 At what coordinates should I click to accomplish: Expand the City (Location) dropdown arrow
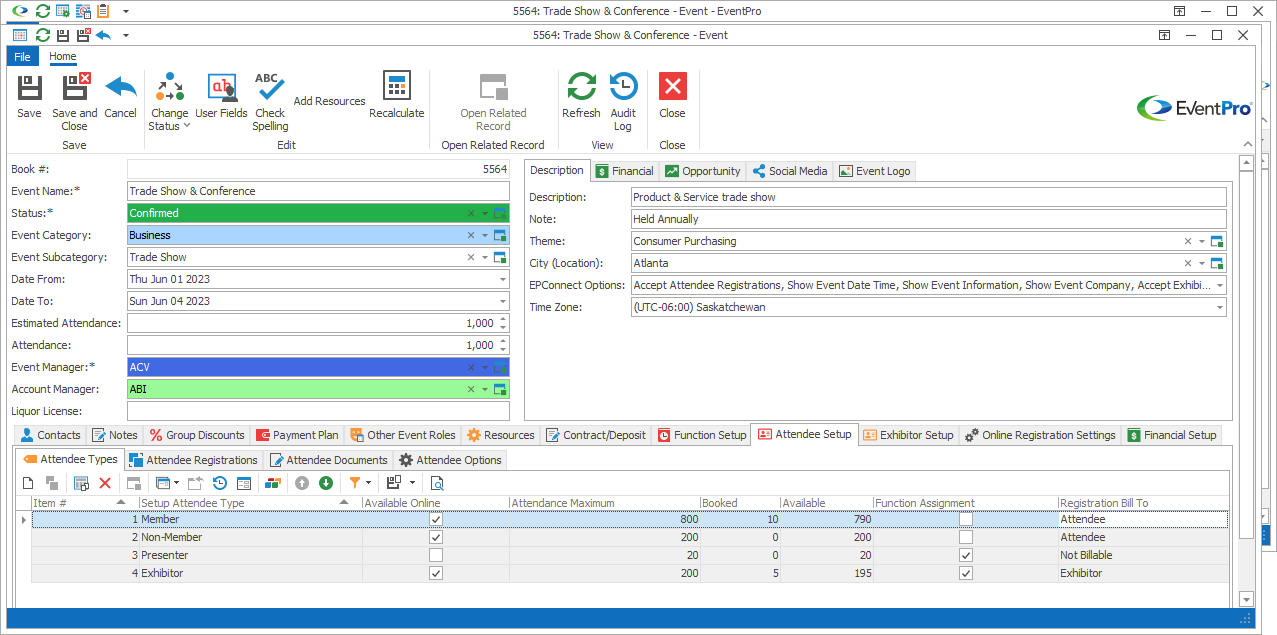(1202, 263)
